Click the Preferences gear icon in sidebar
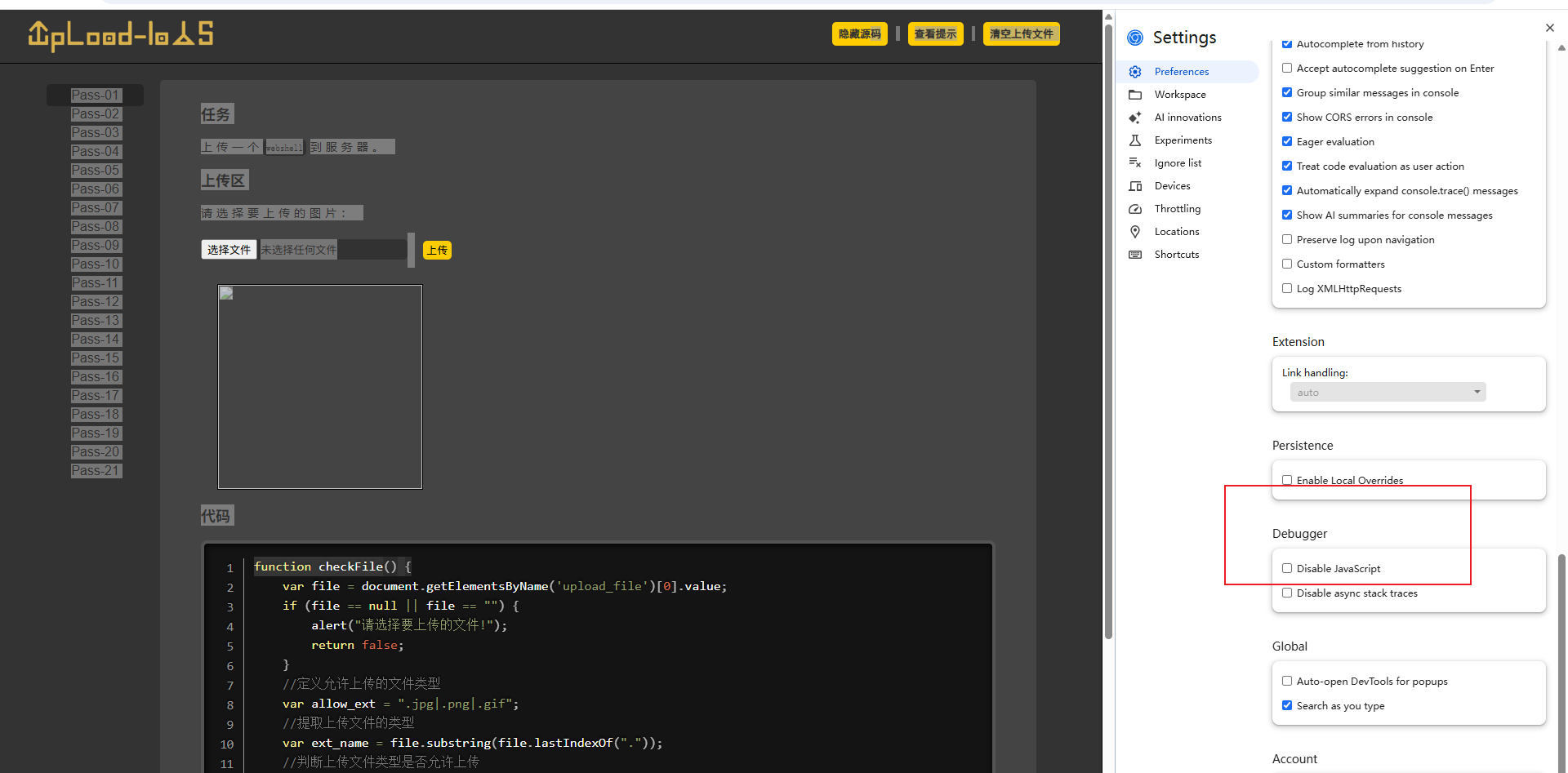 (1135, 72)
